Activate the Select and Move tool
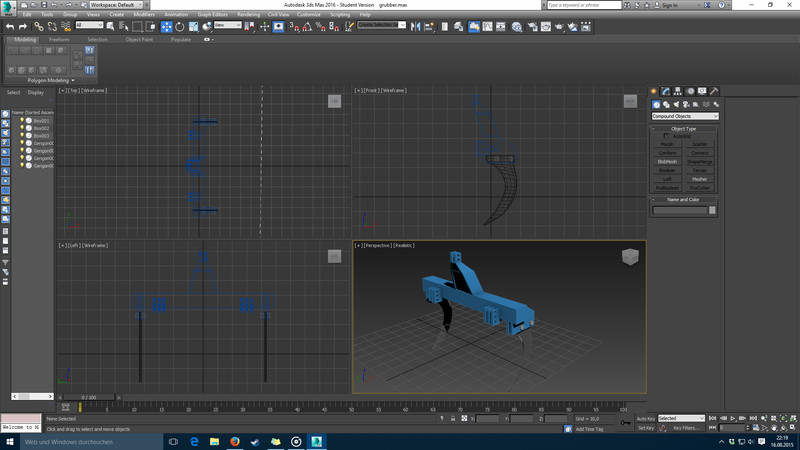 tap(166, 26)
